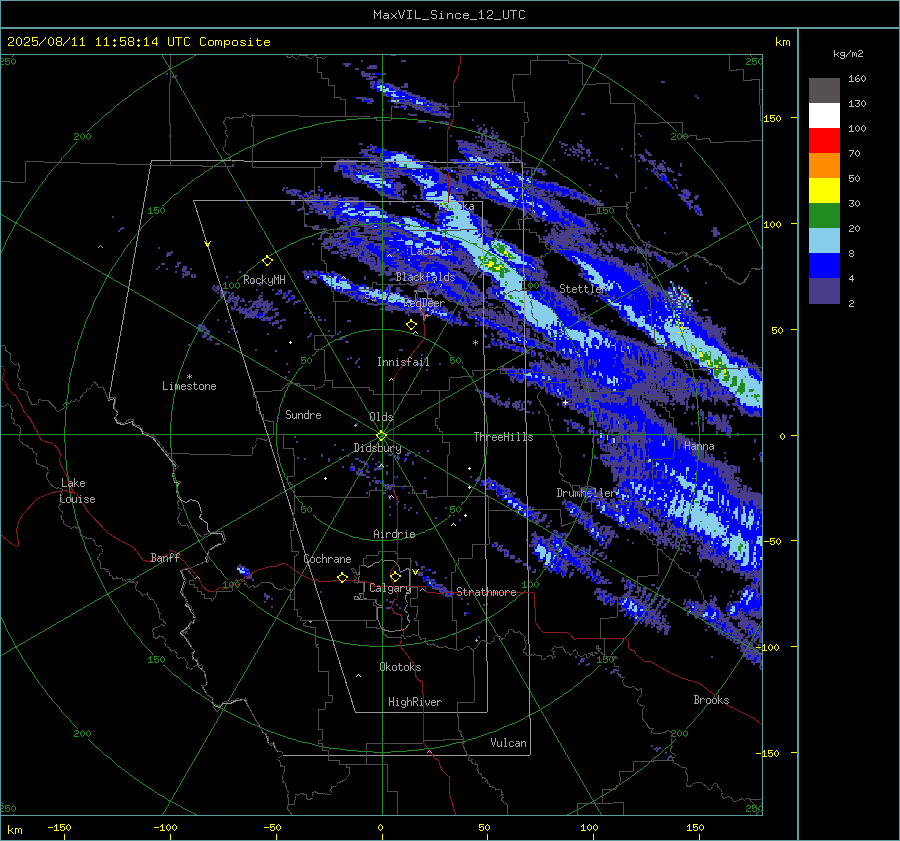This screenshot has width=900, height=841.
Task: Click the ThreeHills city label
Action: [x=503, y=437]
